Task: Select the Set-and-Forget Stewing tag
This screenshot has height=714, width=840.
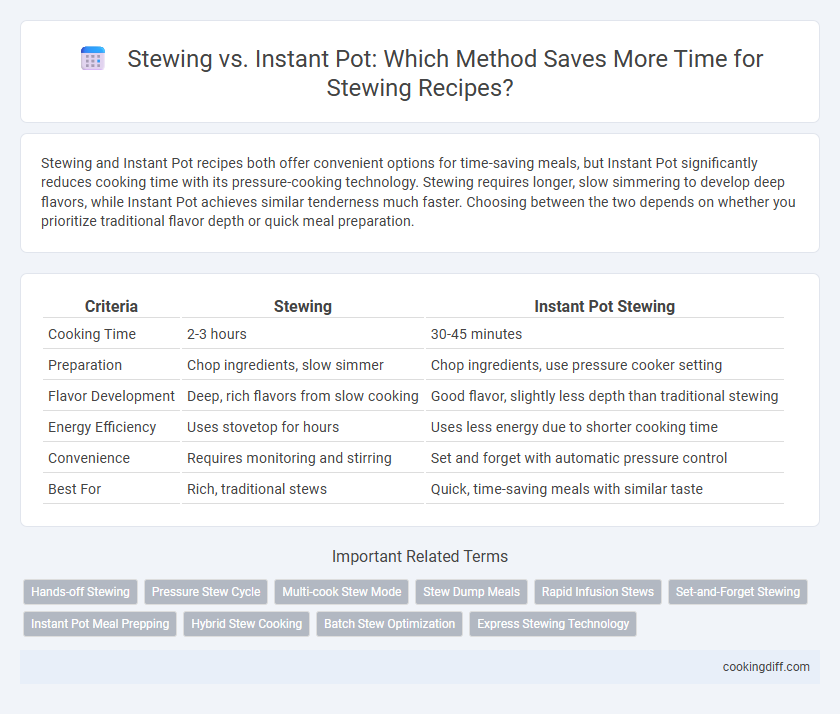Action: click(x=738, y=592)
